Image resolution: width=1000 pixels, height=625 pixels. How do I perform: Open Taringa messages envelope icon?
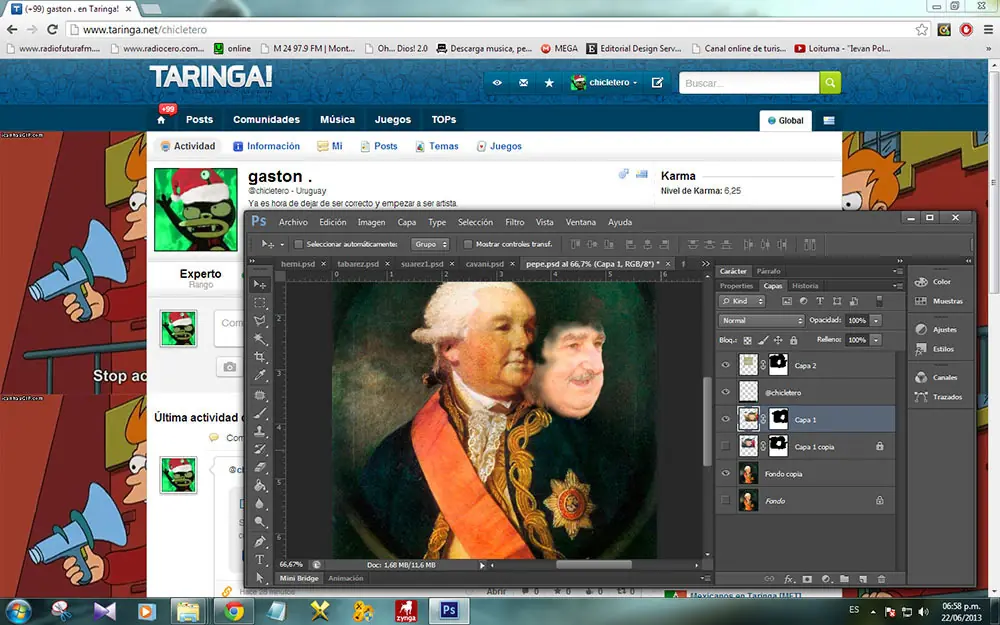(x=523, y=82)
